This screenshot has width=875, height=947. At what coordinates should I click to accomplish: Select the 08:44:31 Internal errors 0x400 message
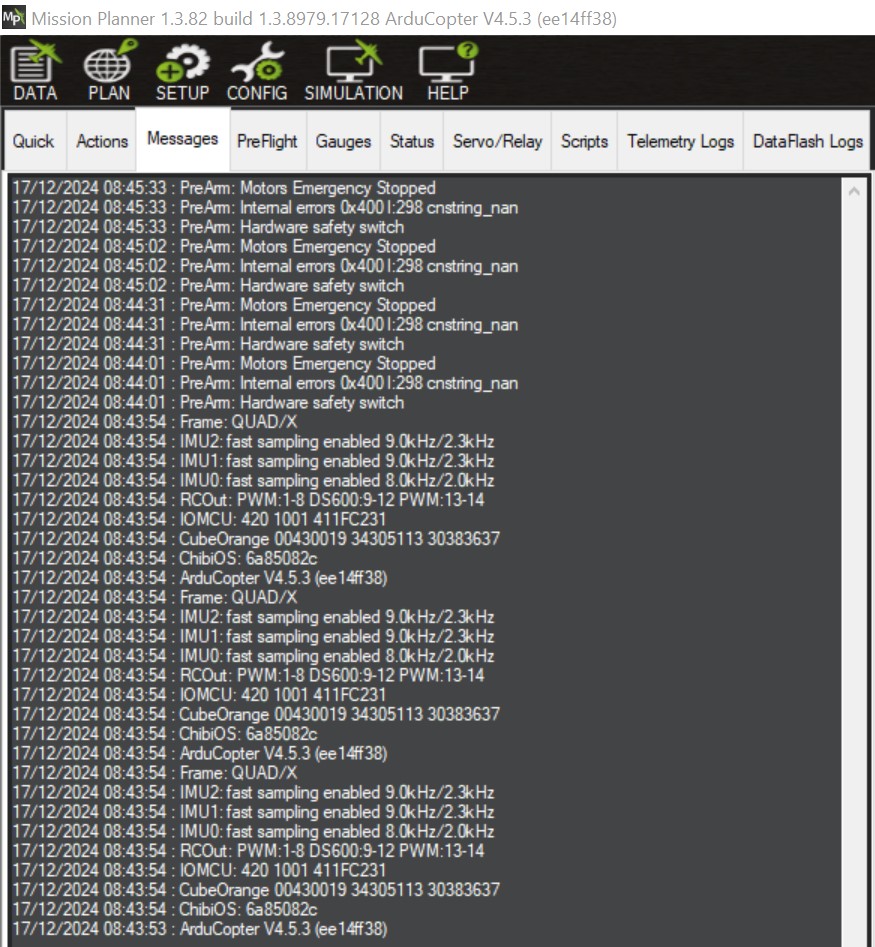point(265,324)
